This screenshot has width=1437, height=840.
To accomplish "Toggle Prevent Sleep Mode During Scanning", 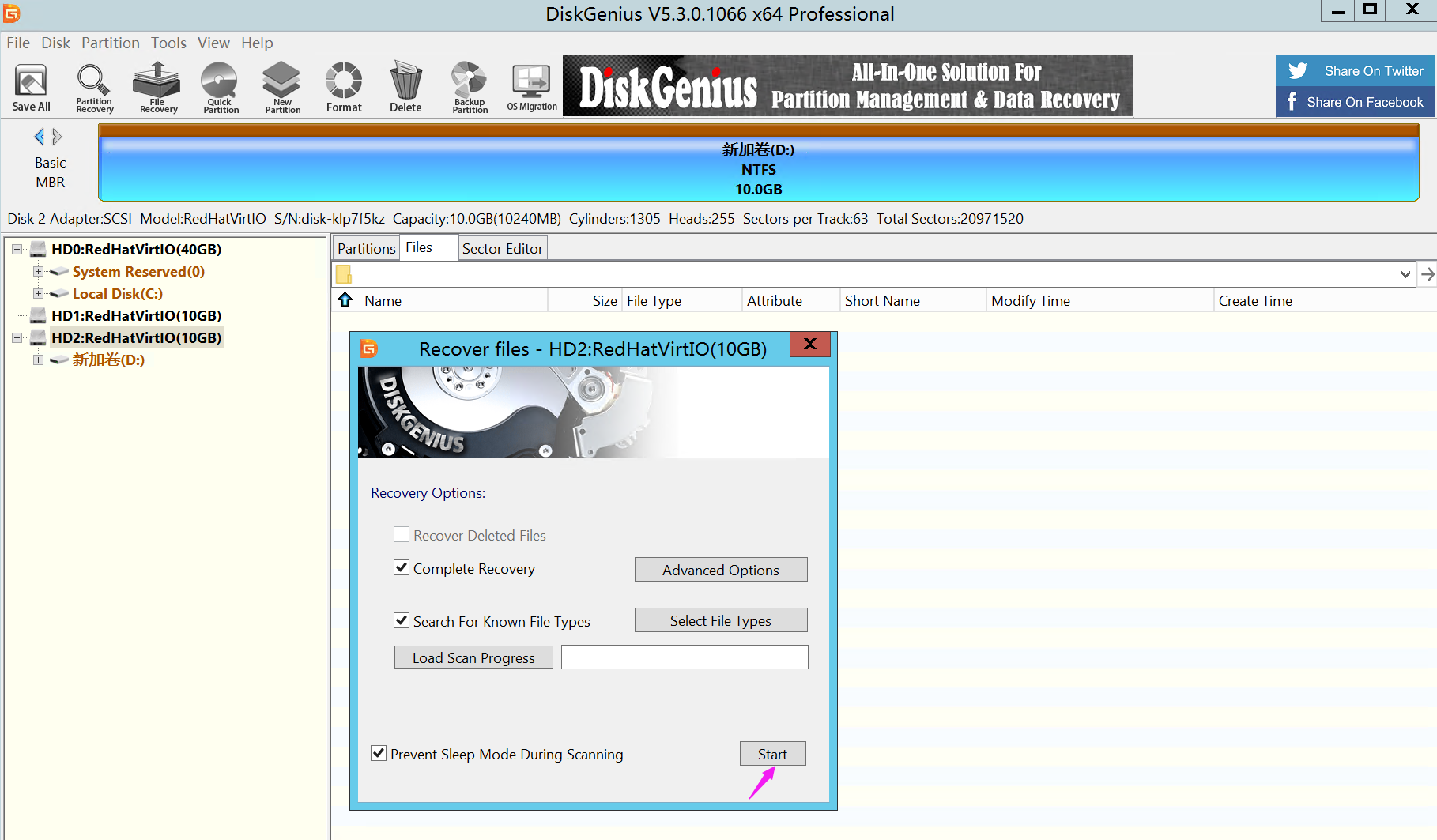I will pyautogui.click(x=379, y=754).
